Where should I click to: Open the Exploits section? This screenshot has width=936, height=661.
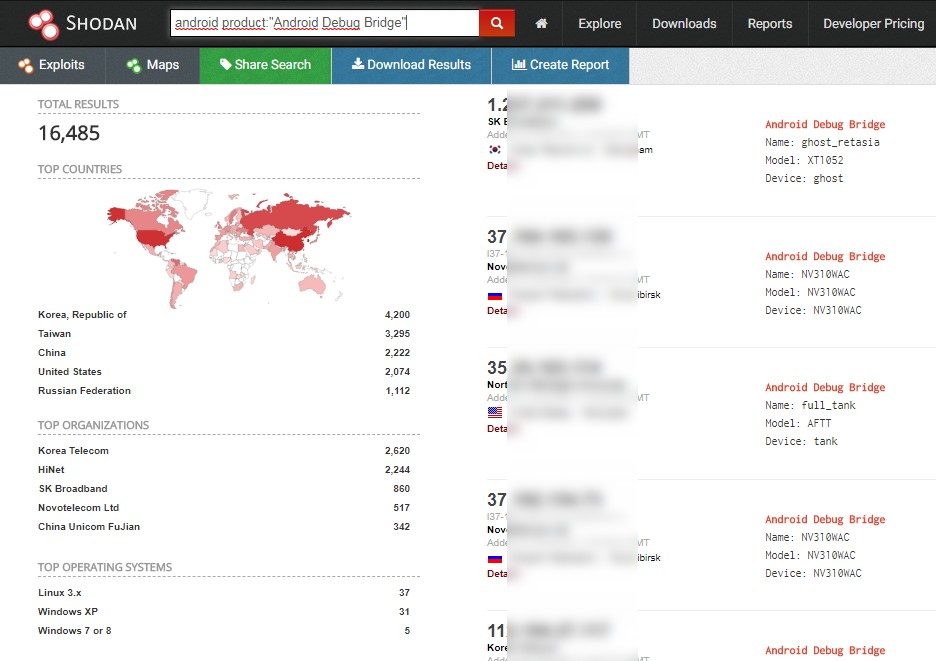tap(52, 65)
